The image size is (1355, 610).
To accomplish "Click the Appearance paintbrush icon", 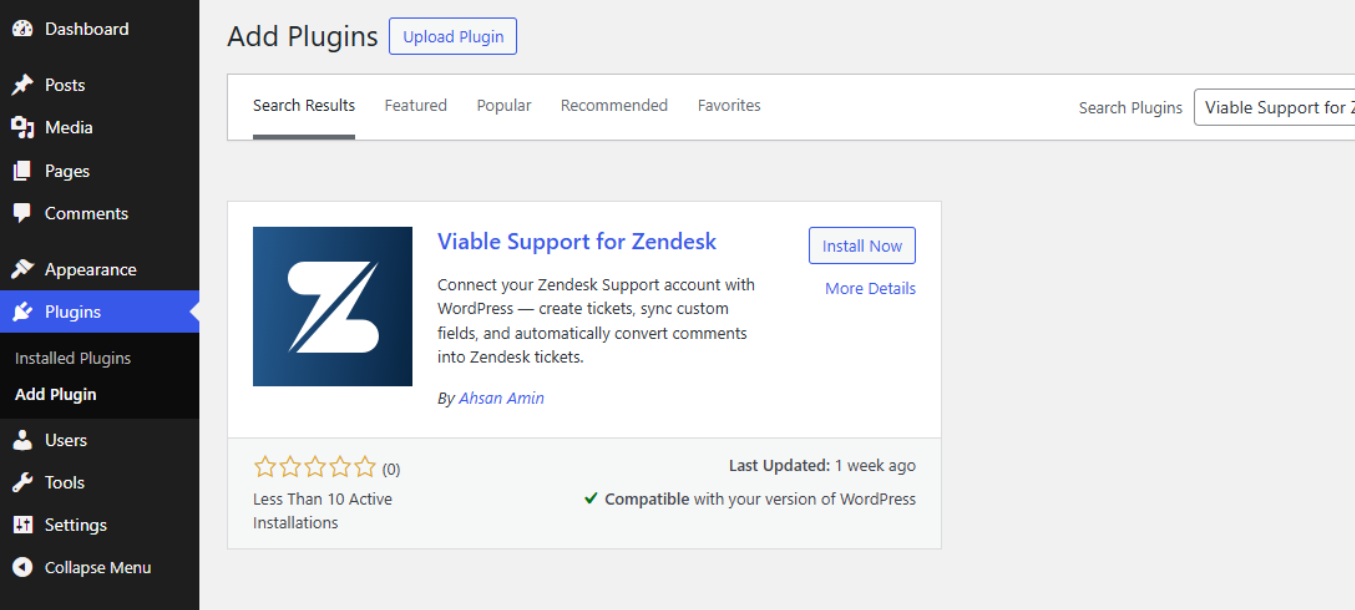I will 22,269.
